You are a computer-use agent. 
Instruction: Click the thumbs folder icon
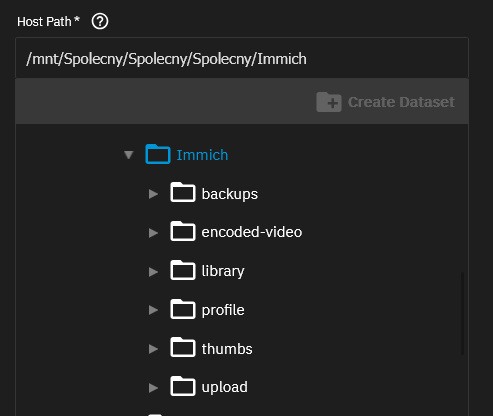click(183, 347)
